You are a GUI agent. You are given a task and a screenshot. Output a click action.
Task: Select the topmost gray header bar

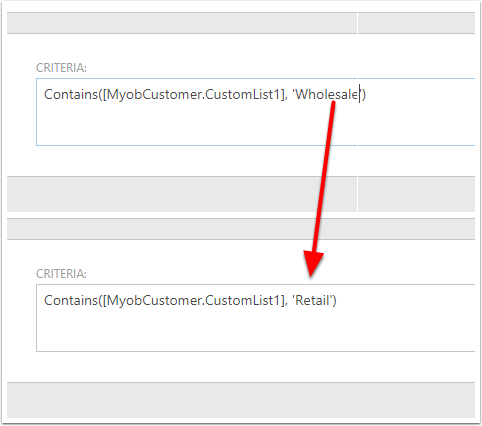[241, 23]
